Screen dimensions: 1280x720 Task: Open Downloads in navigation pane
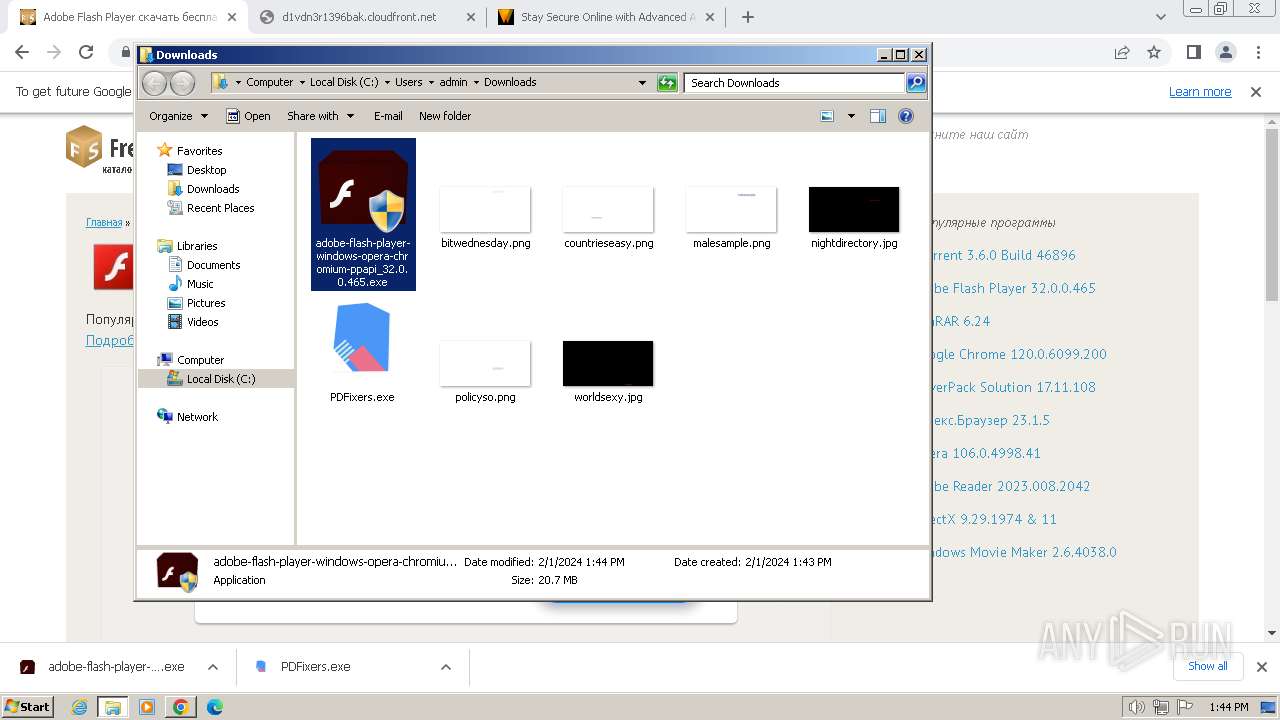pos(213,189)
